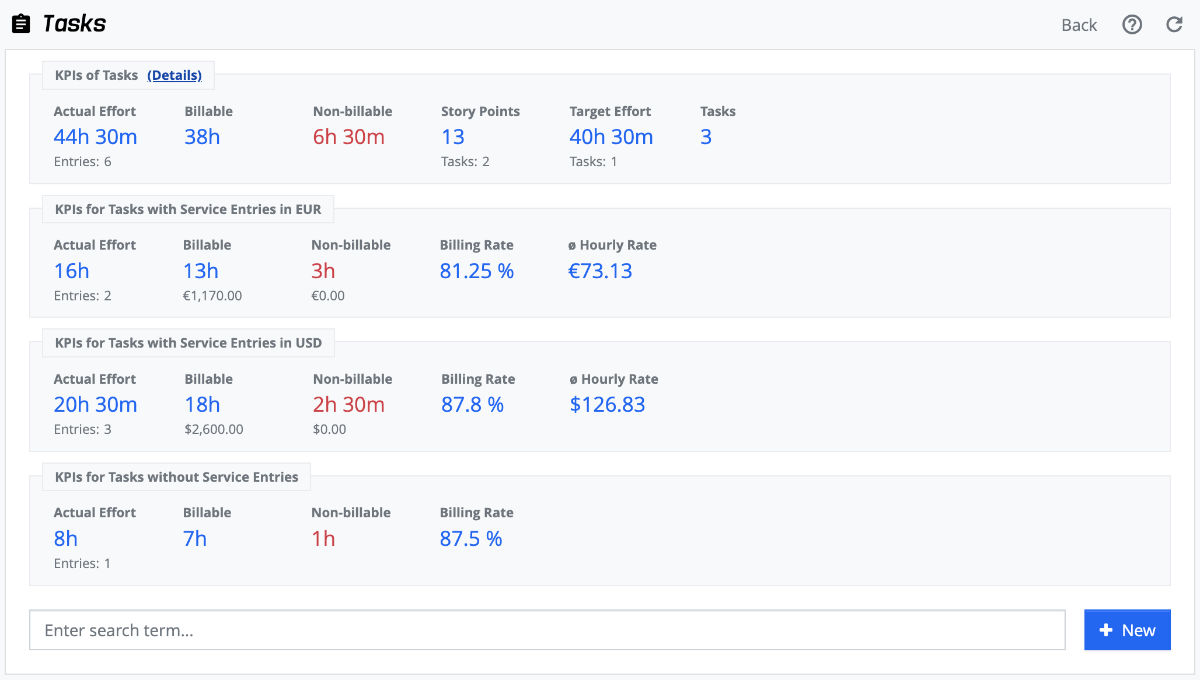Click the '1h' non-billable value
Screen dimensions: 1200x680
click(323, 539)
